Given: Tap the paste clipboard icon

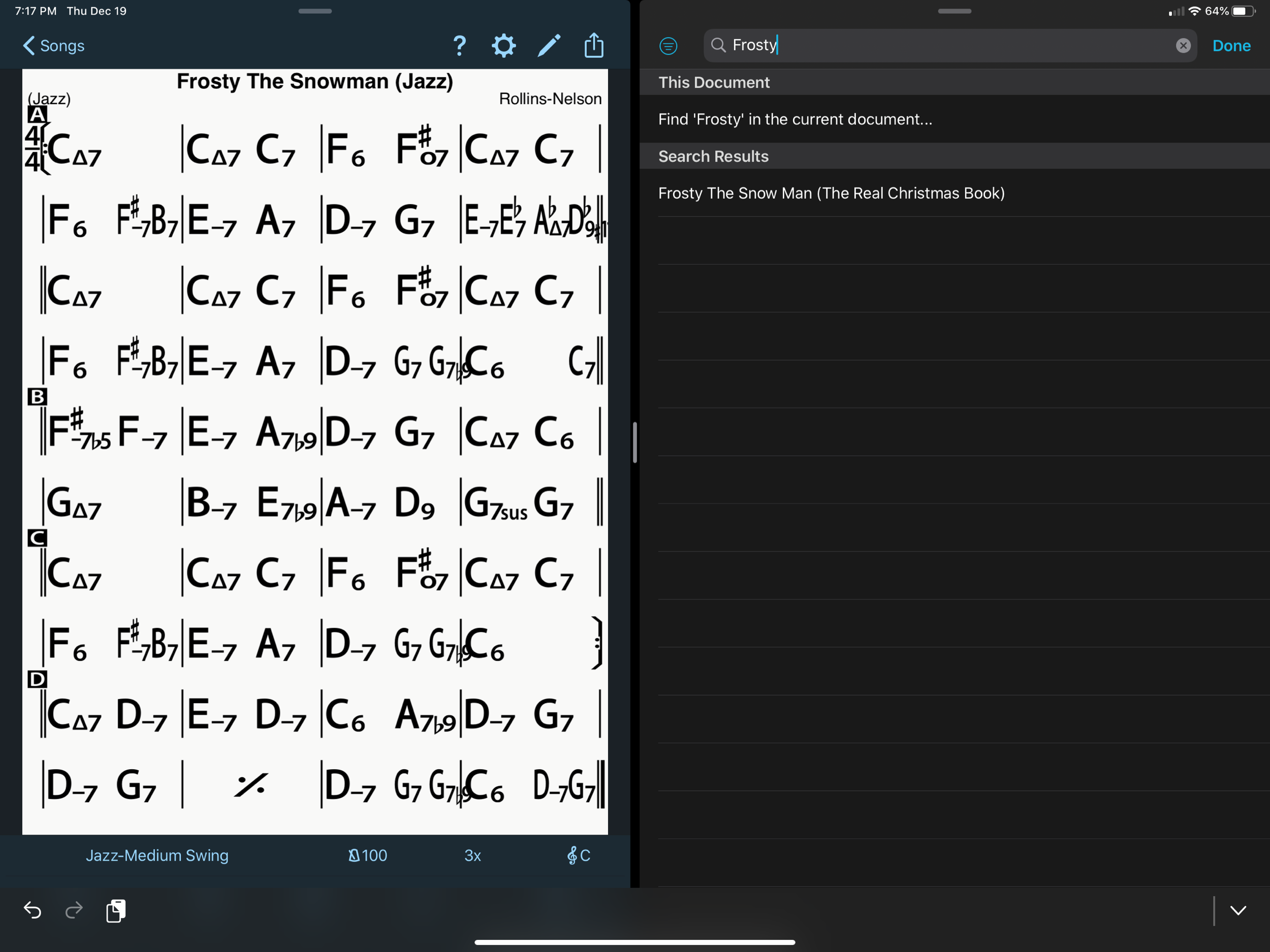Looking at the screenshot, I should (116, 911).
